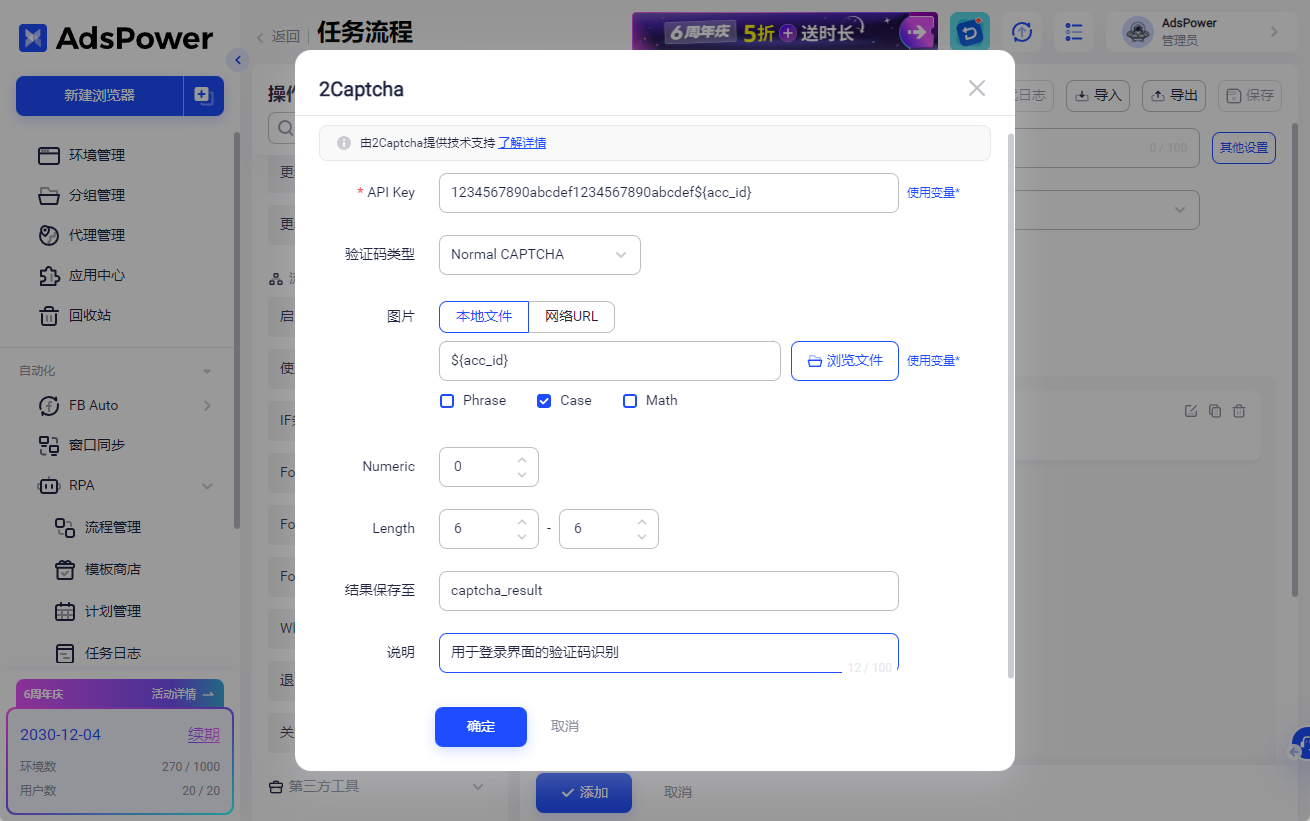Image resolution: width=1310 pixels, height=821 pixels.
Task: Click the 保存 save button
Action: click(x=1250, y=96)
